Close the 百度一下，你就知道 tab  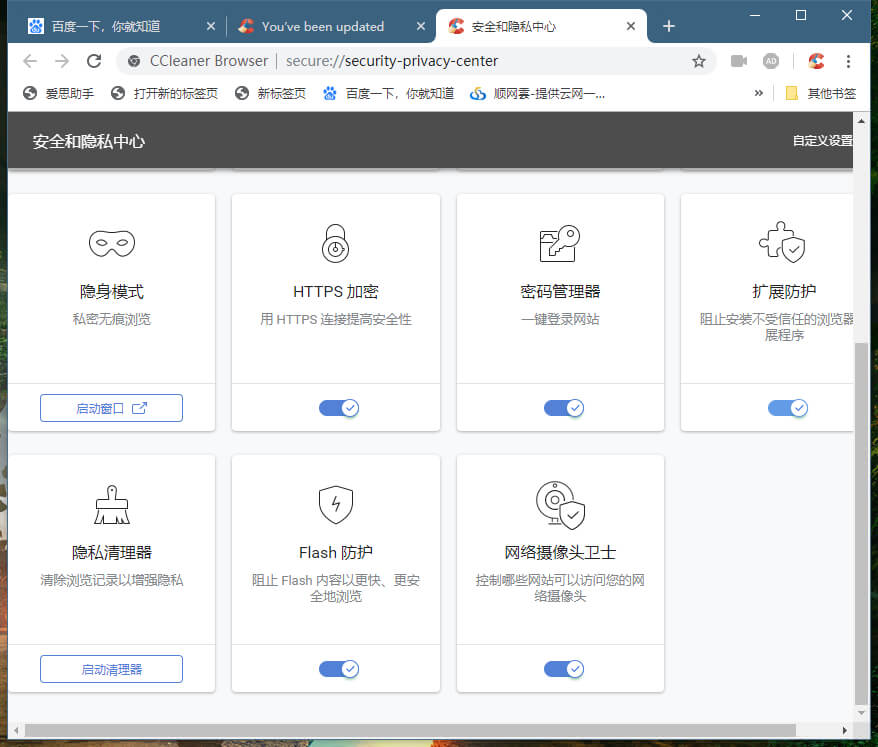211,26
